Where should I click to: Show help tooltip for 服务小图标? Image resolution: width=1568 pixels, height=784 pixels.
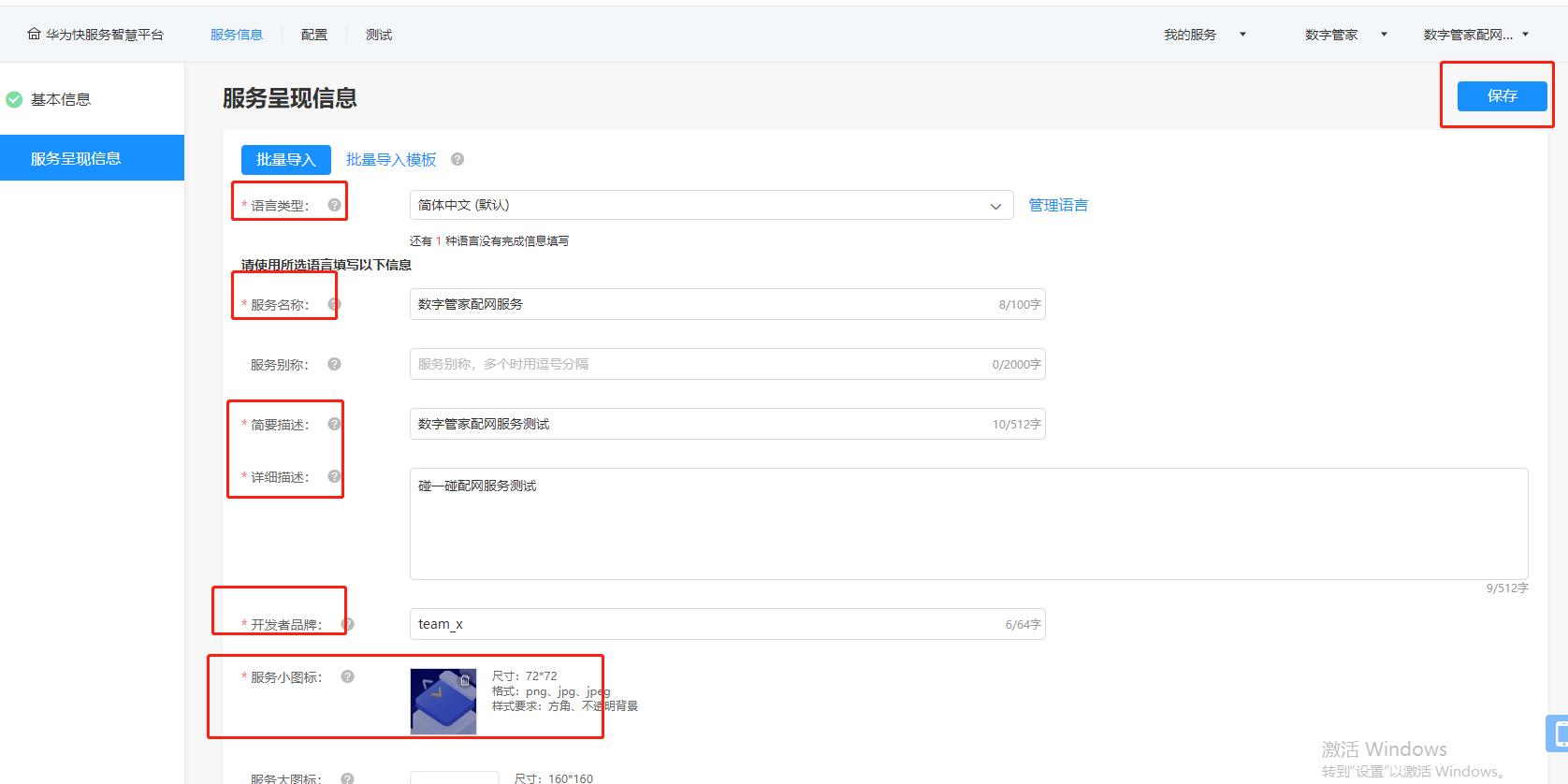coord(347,676)
